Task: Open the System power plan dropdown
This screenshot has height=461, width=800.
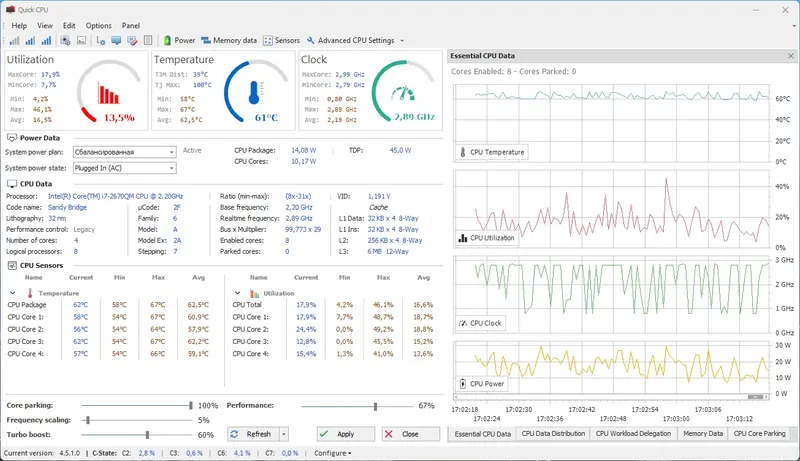Action: pos(124,152)
